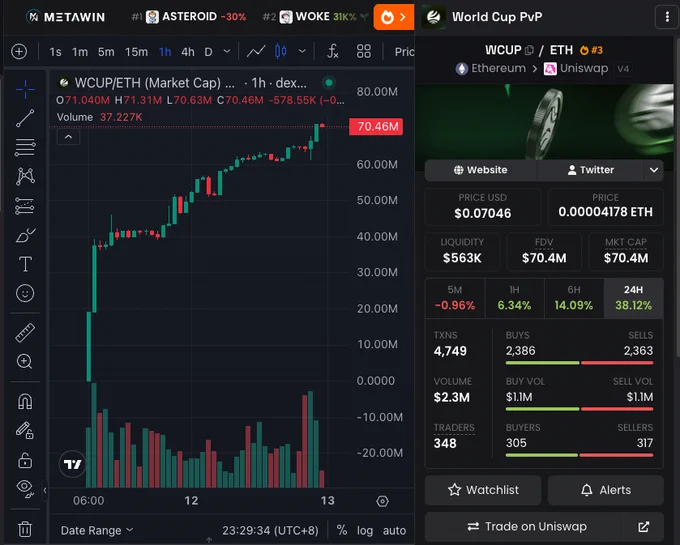680x545 pixels.
Task: Select the 15m timeframe
Action: coord(136,52)
